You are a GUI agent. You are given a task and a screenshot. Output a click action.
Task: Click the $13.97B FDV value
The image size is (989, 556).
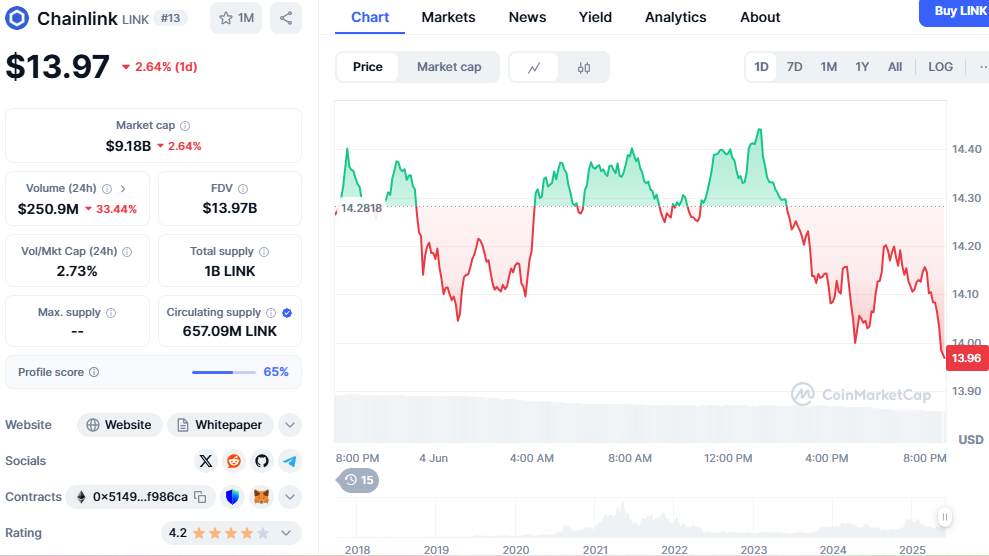pyautogui.click(x=230, y=209)
